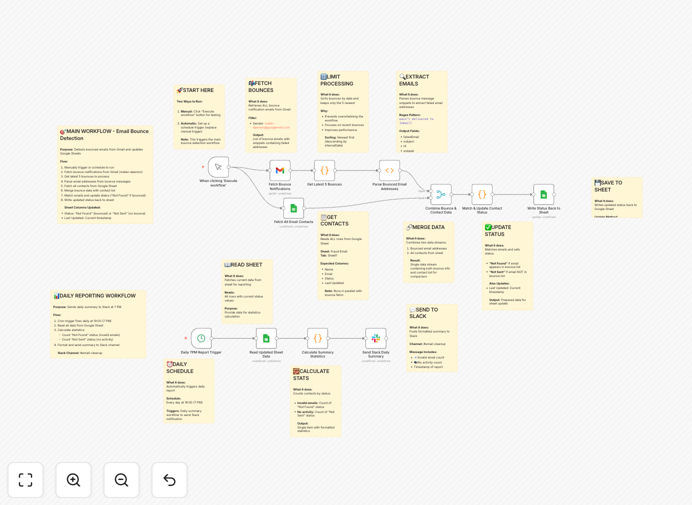692x505 pixels.
Task: Open the Fetch Bounce Notifications Gmail node
Action: [280, 170]
